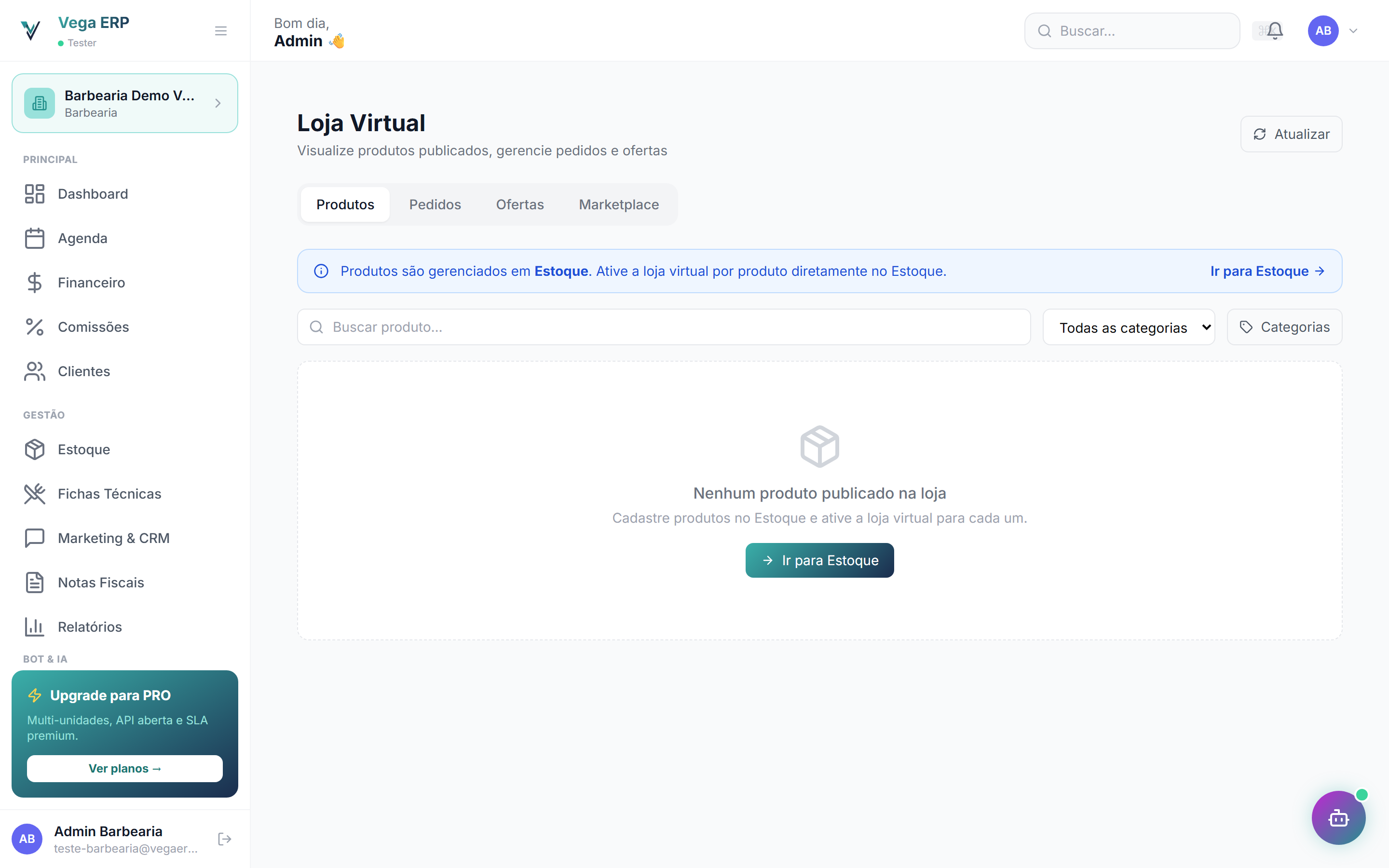
Task: Collapse sidebar with hamburger menu icon
Action: tap(220, 31)
